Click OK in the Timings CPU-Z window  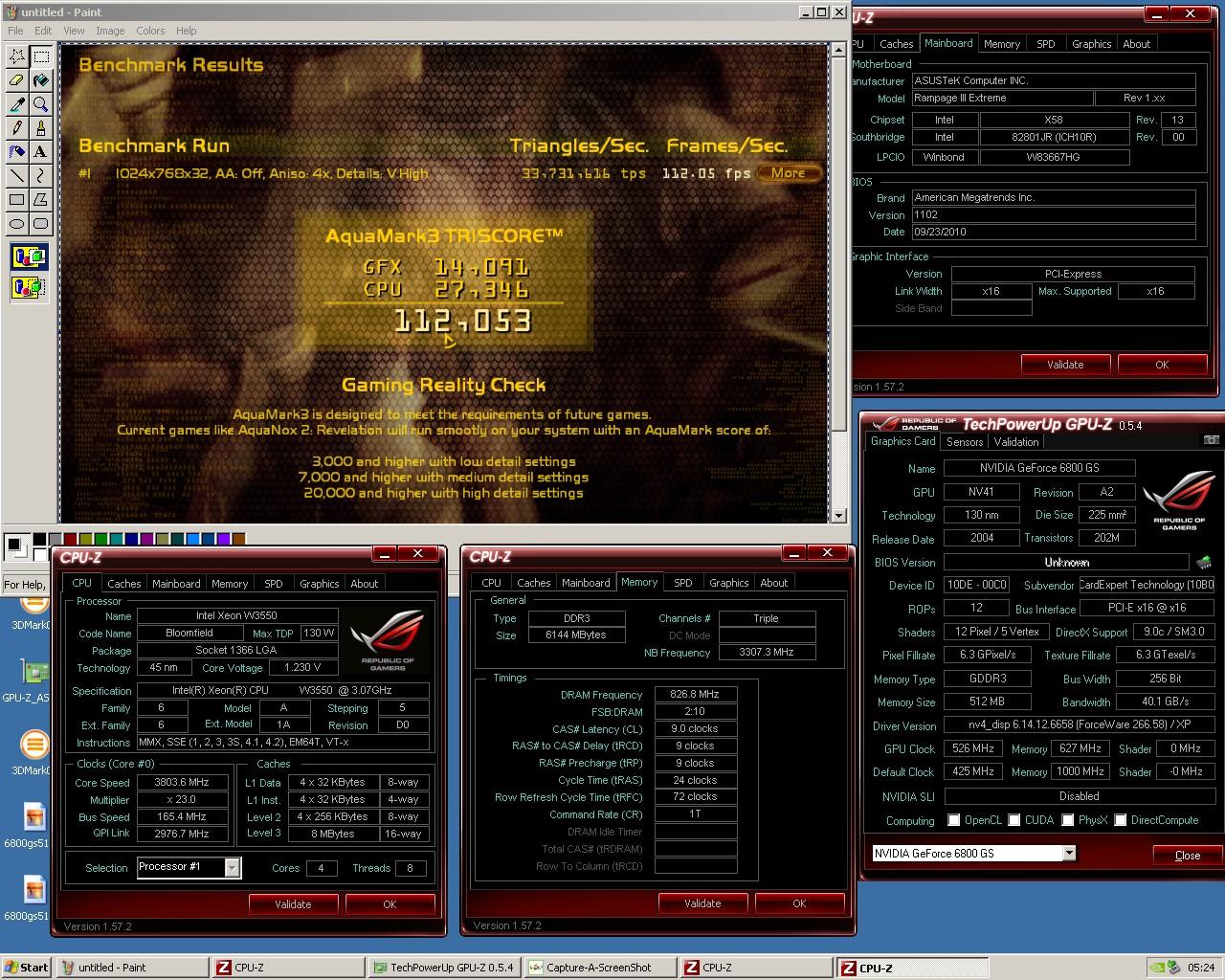coord(799,903)
